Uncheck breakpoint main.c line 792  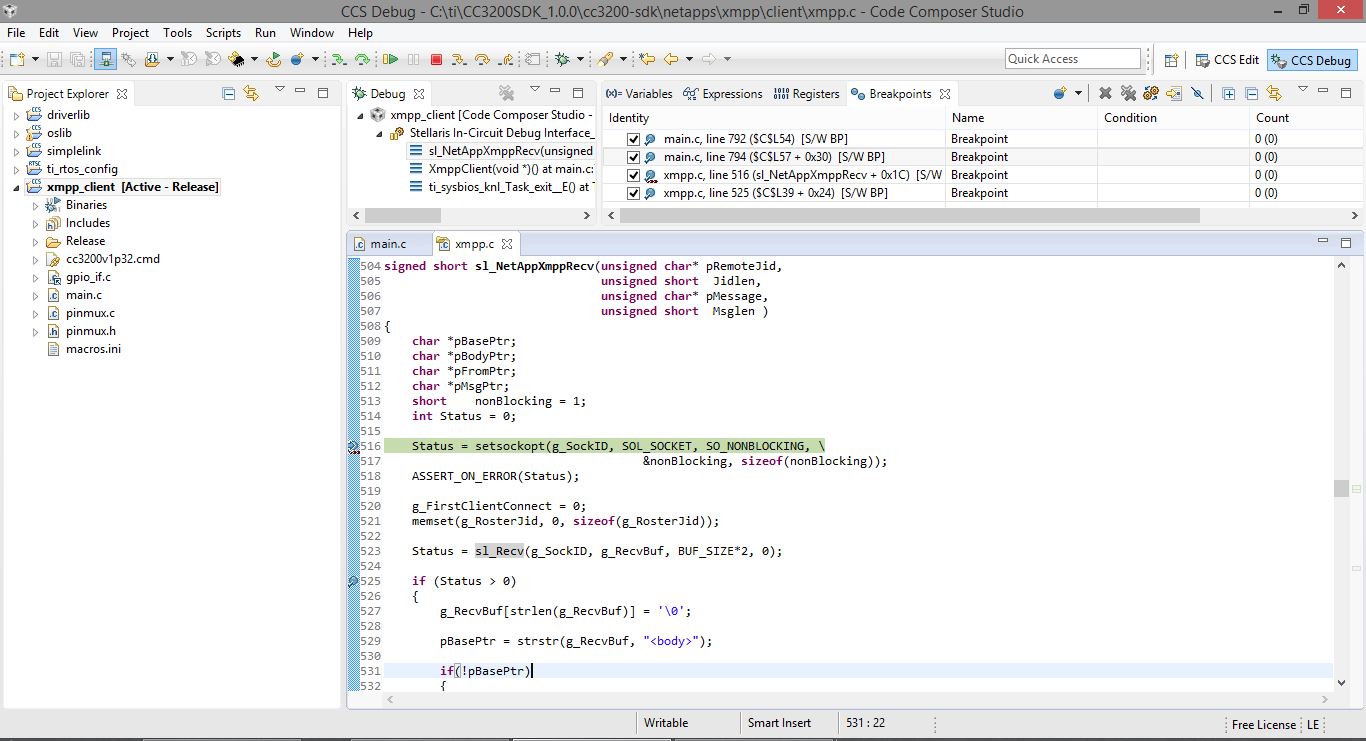[633, 139]
